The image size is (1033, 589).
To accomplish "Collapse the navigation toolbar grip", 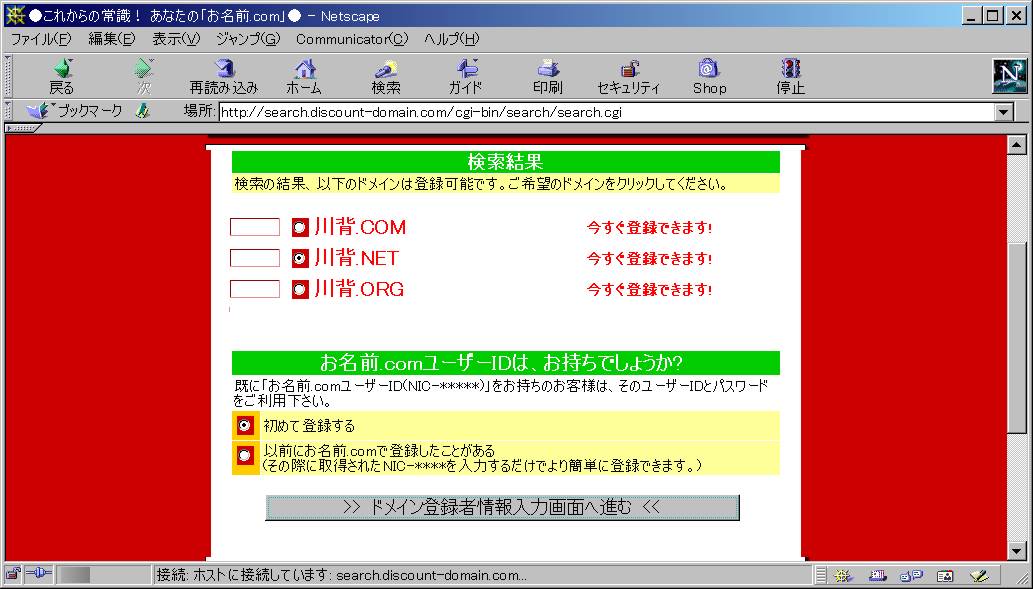I will click(8, 76).
